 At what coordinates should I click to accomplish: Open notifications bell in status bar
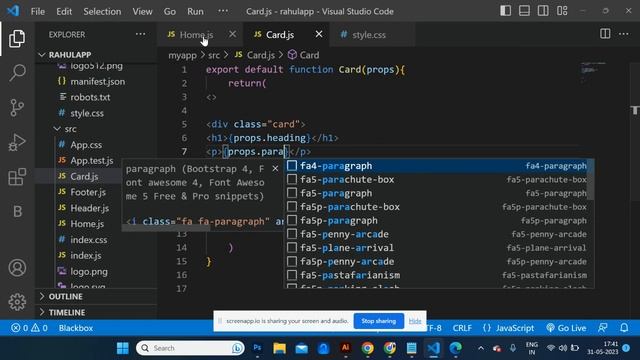(624, 328)
